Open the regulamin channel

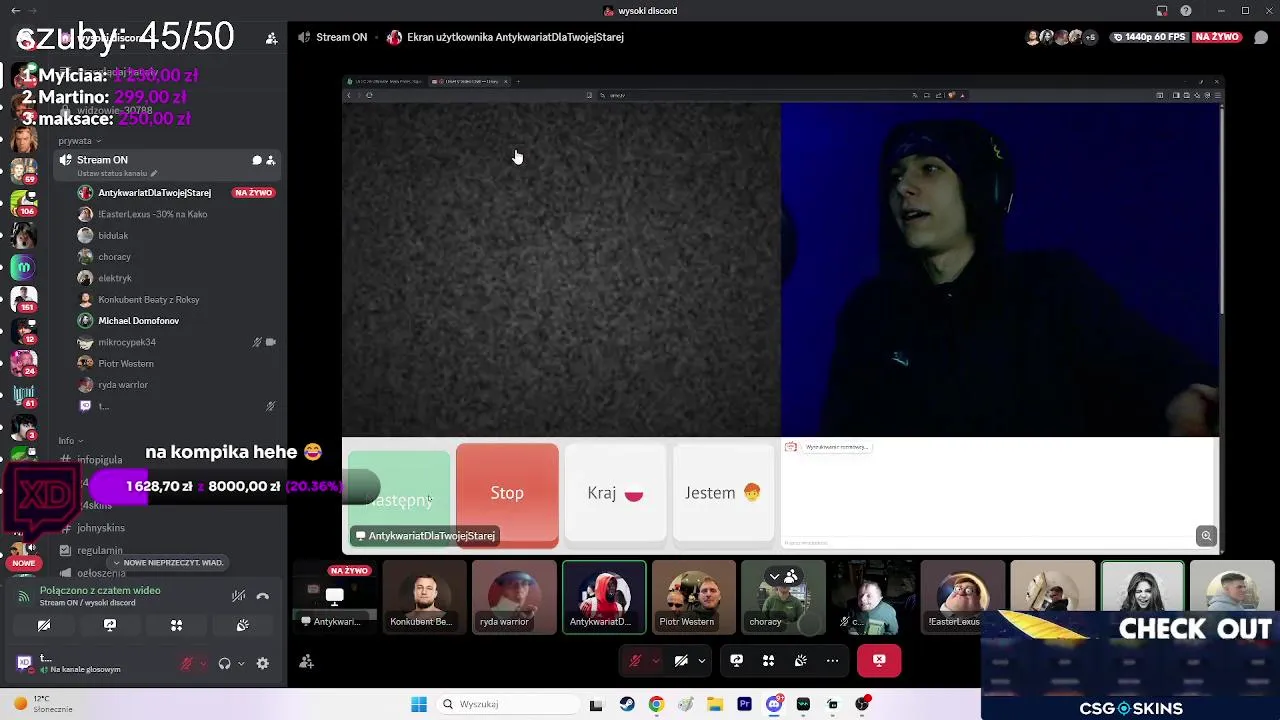(100, 550)
